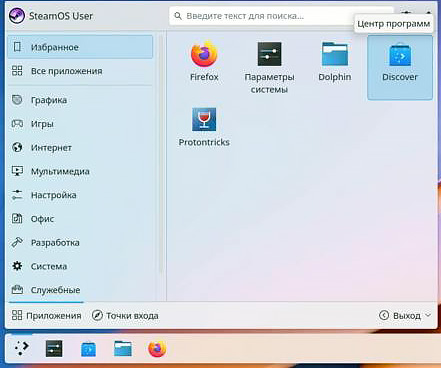Click the SteamOS User avatar
Screen dimensions: 441x368
tap(17, 16)
